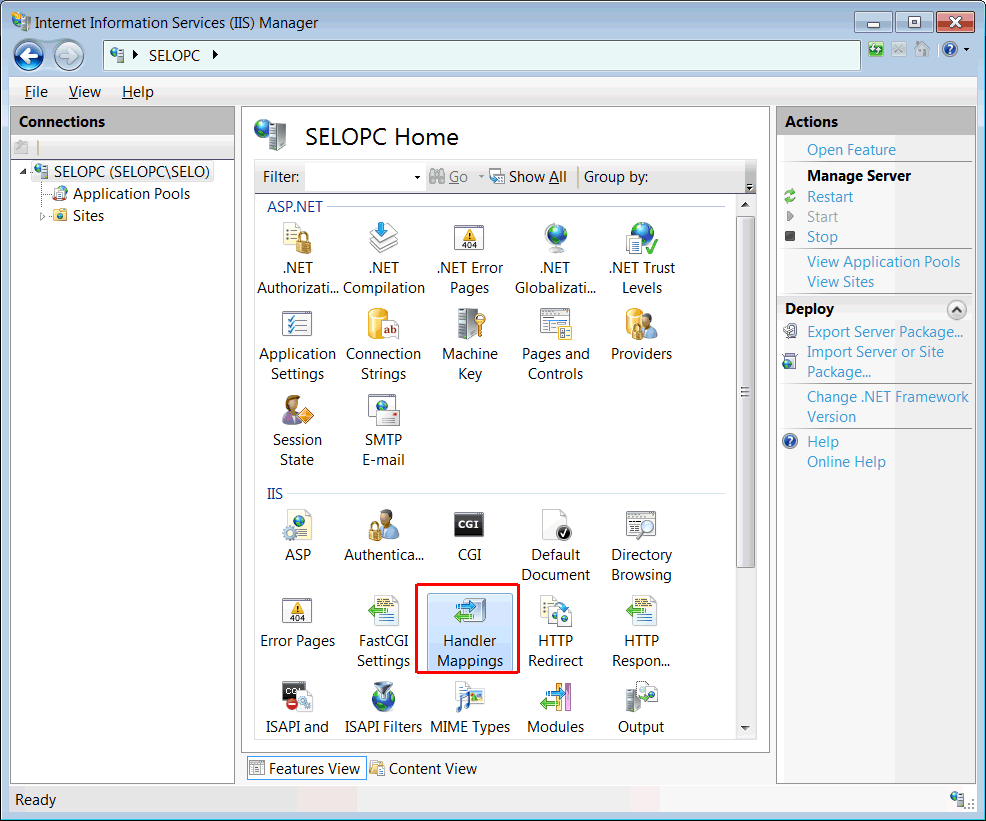Open toolbar overflow options arrow
This screenshot has height=821, width=986.
pyautogui.click(x=749, y=187)
